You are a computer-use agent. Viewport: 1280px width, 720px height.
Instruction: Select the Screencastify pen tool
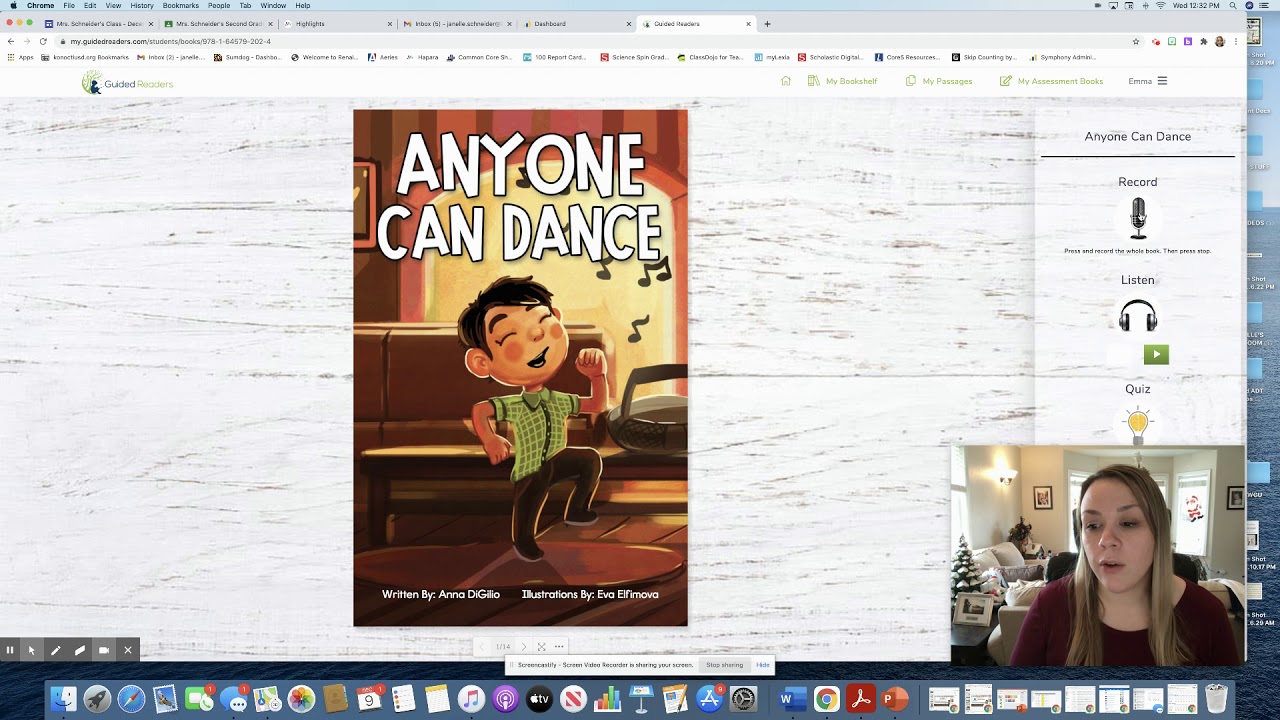coord(56,650)
